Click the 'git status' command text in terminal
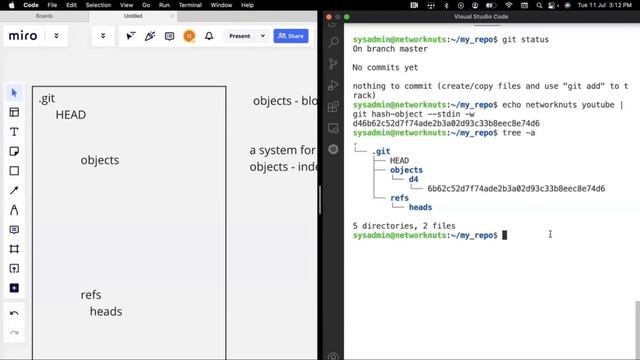The image size is (640, 360). (x=525, y=40)
